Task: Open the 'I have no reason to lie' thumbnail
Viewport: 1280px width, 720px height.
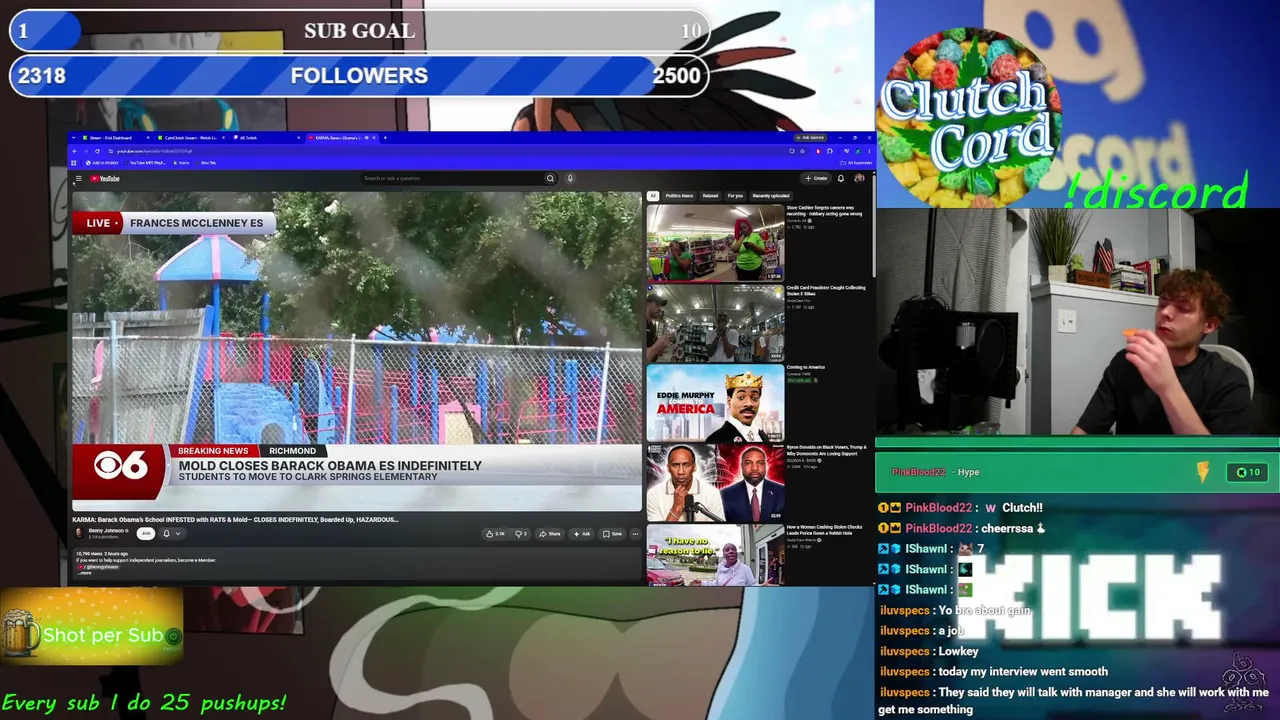Action: [x=715, y=555]
